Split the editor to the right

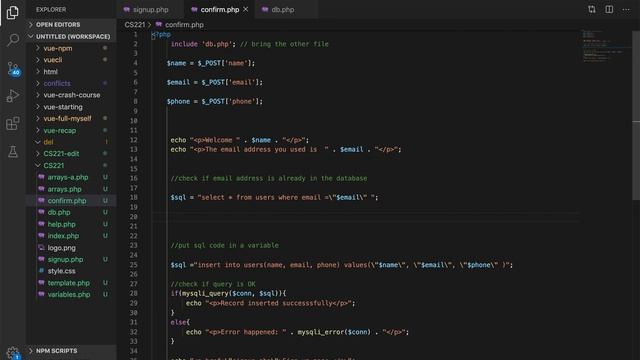pyautogui.click(x=609, y=9)
